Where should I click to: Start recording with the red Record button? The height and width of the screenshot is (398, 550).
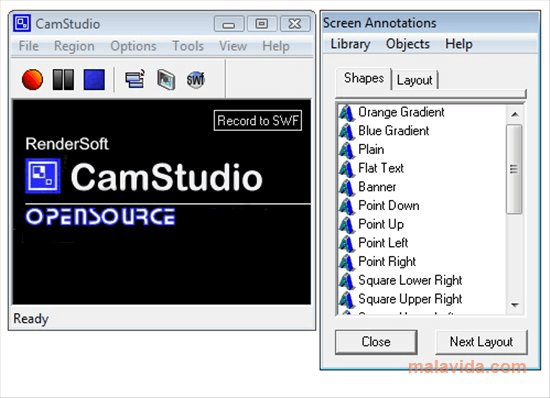tap(32, 80)
